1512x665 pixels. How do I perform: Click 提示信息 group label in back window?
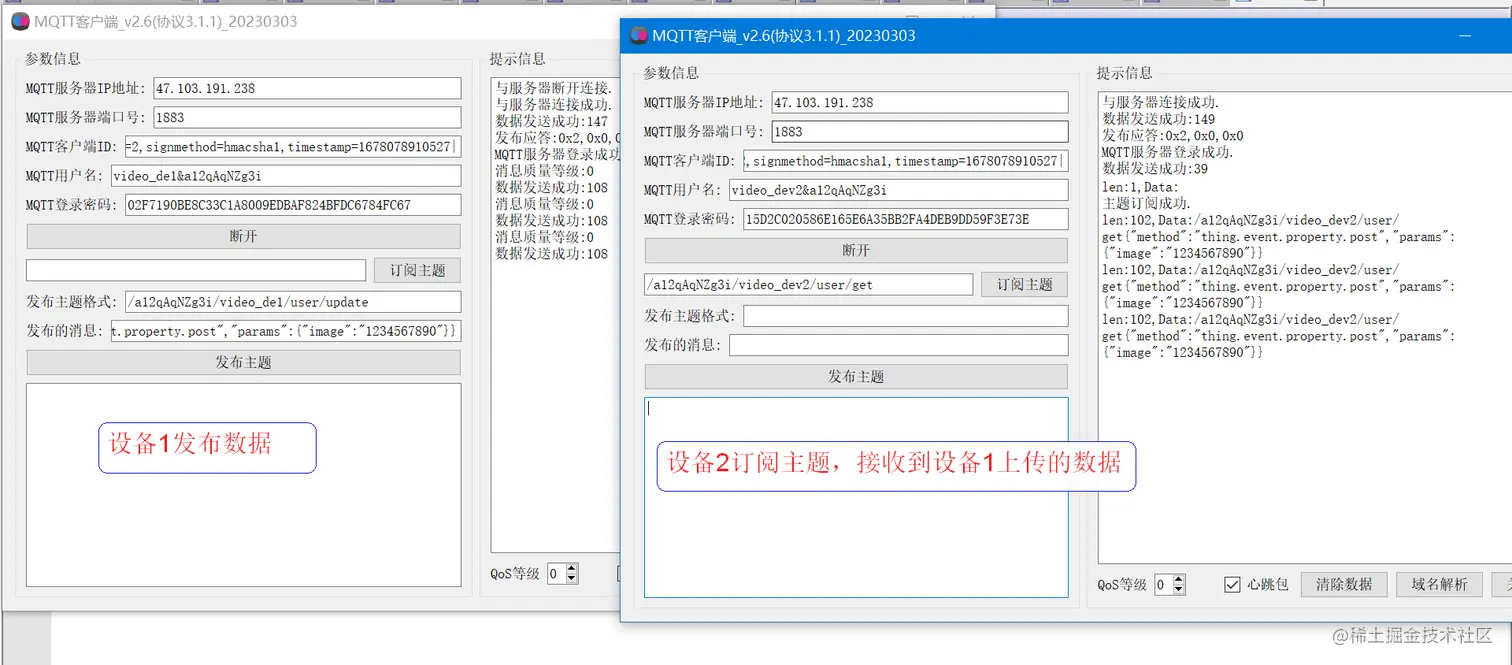[517, 59]
